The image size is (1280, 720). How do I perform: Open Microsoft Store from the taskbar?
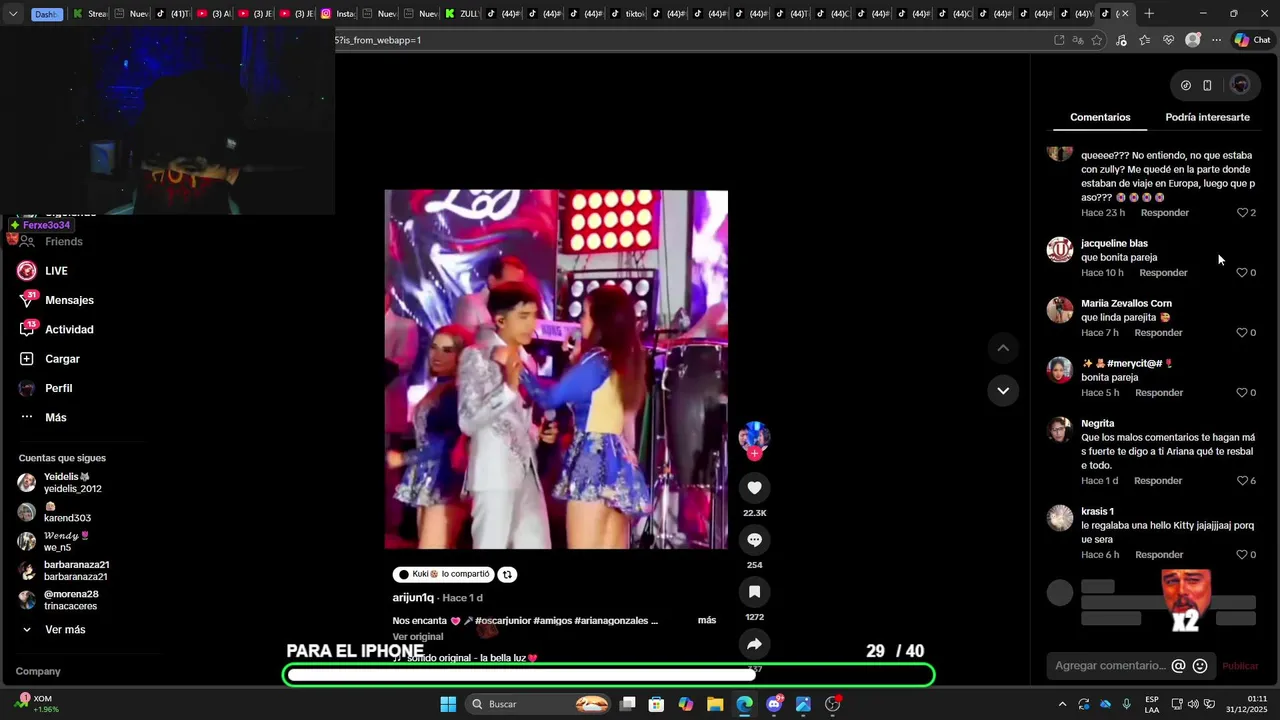click(x=656, y=704)
